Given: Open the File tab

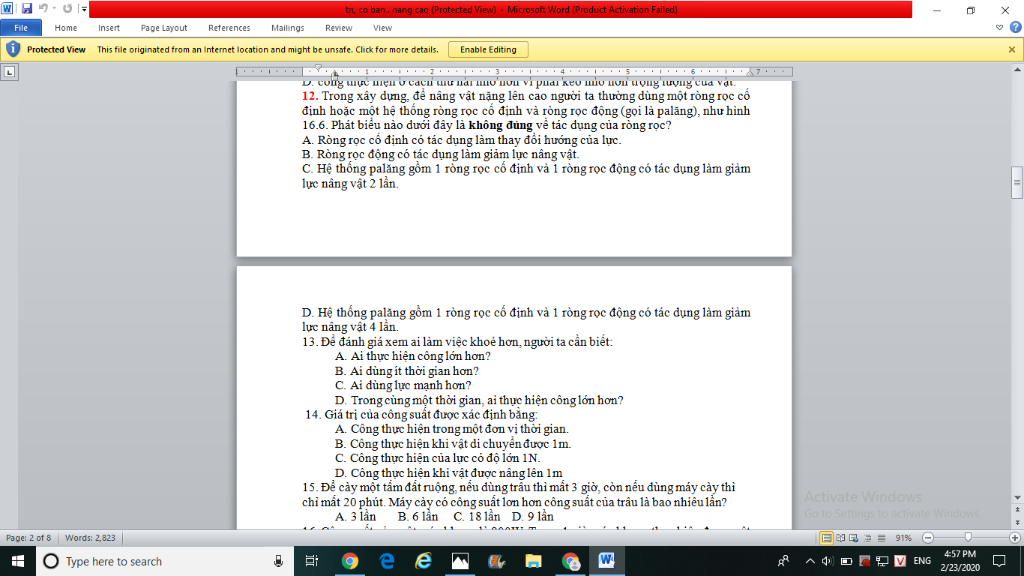Looking at the screenshot, I should [x=21, y=28].
